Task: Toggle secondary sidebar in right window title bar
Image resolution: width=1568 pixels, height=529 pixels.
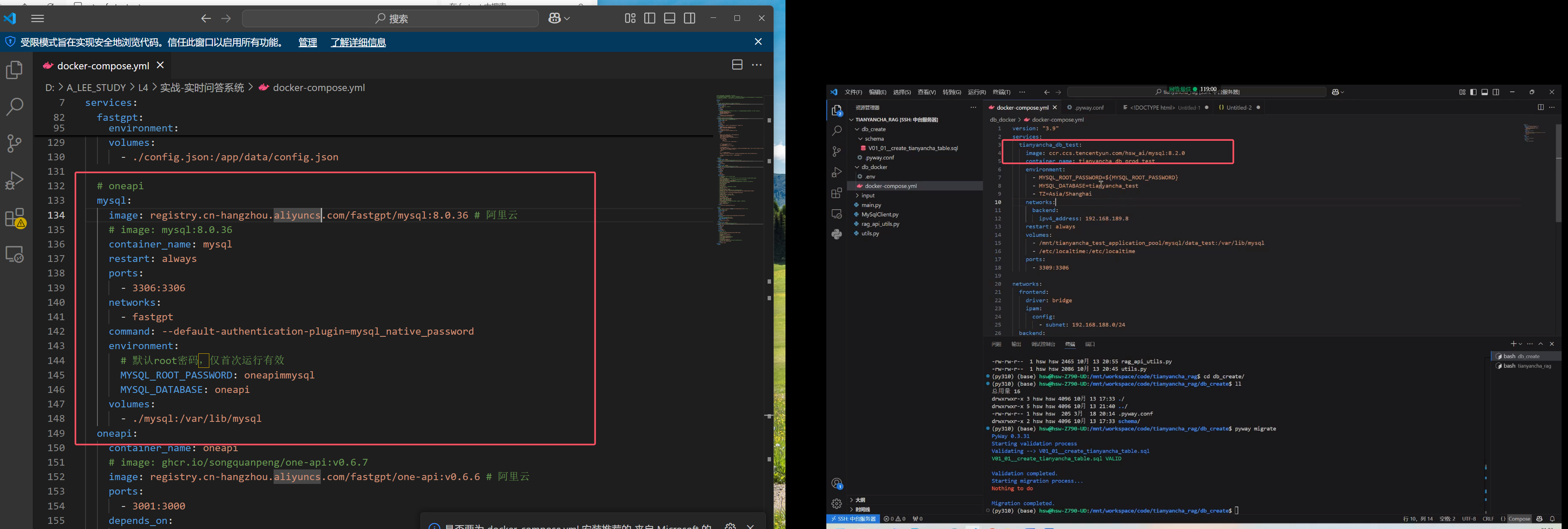Action: pos(1496,92)
